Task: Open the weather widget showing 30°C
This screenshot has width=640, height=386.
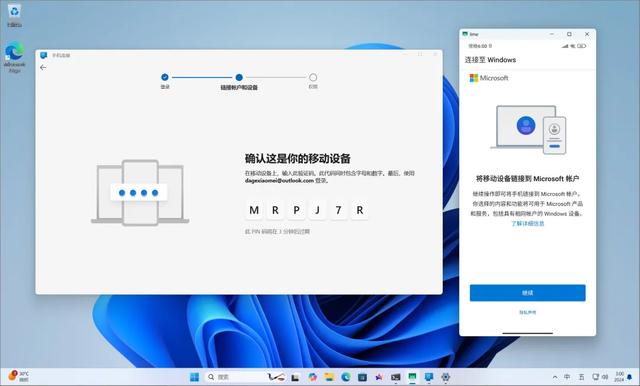Action: [x=18, y=376]
